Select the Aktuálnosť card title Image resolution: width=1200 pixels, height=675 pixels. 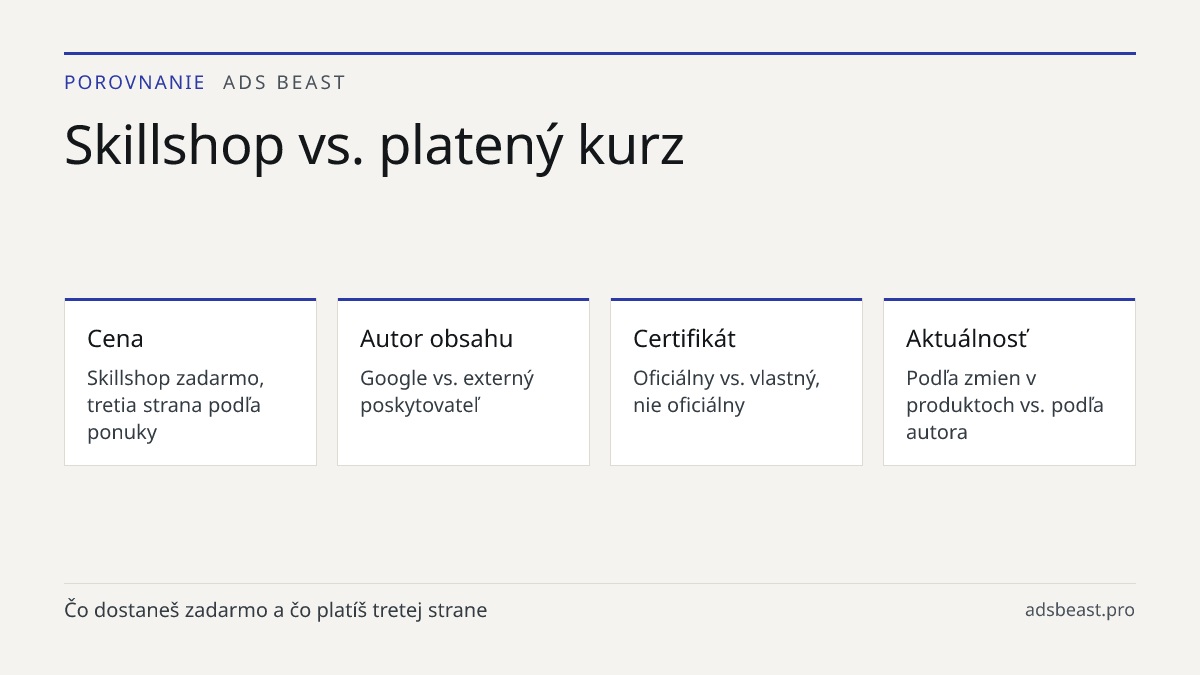[967, 339]
